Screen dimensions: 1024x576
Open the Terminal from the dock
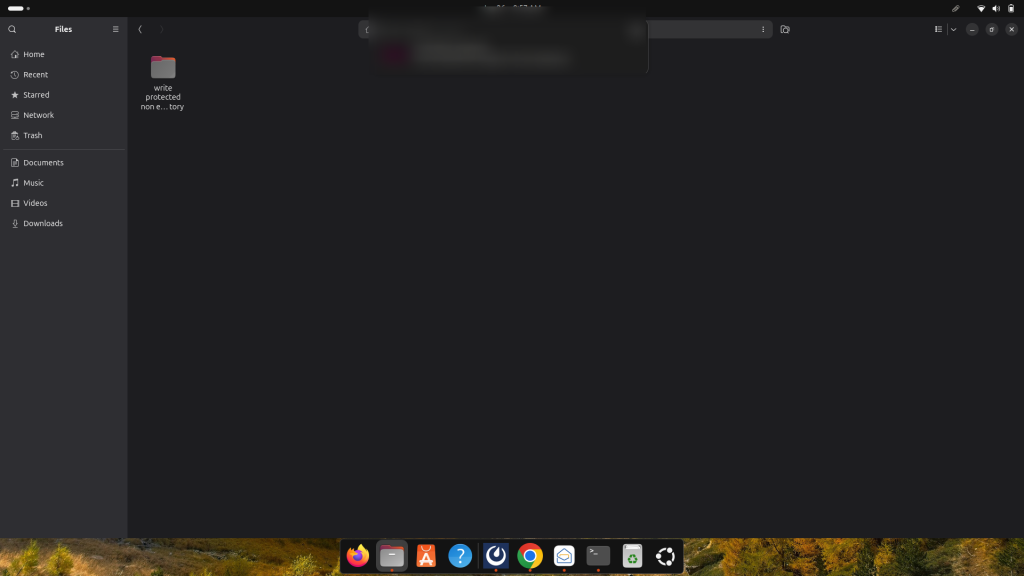point(598,556)
